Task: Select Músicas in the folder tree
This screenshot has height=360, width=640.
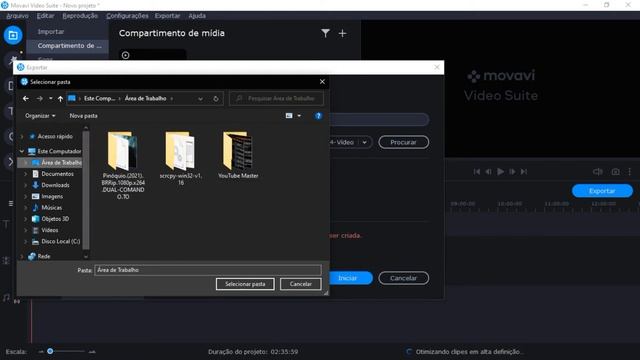Action: pos(51,208)
